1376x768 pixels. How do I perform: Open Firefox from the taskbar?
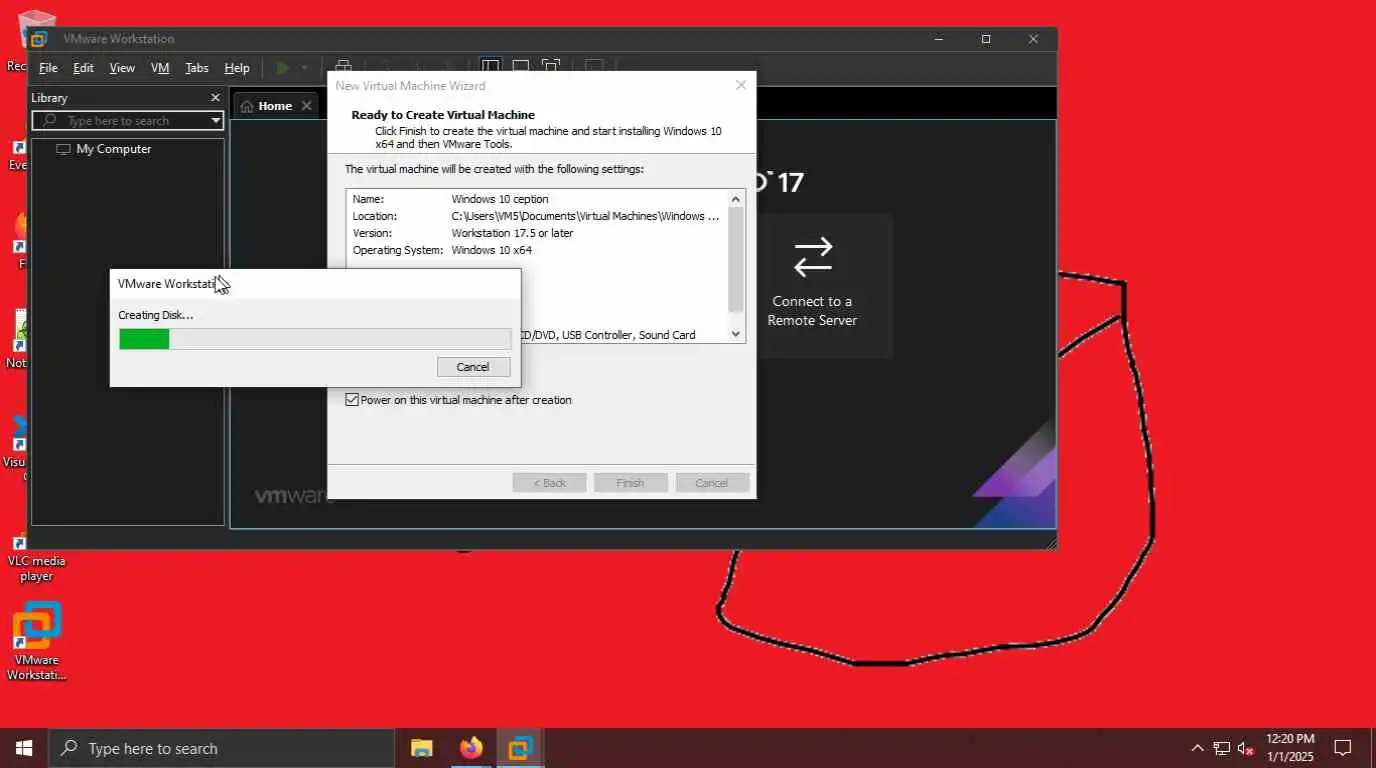point(471,748)
